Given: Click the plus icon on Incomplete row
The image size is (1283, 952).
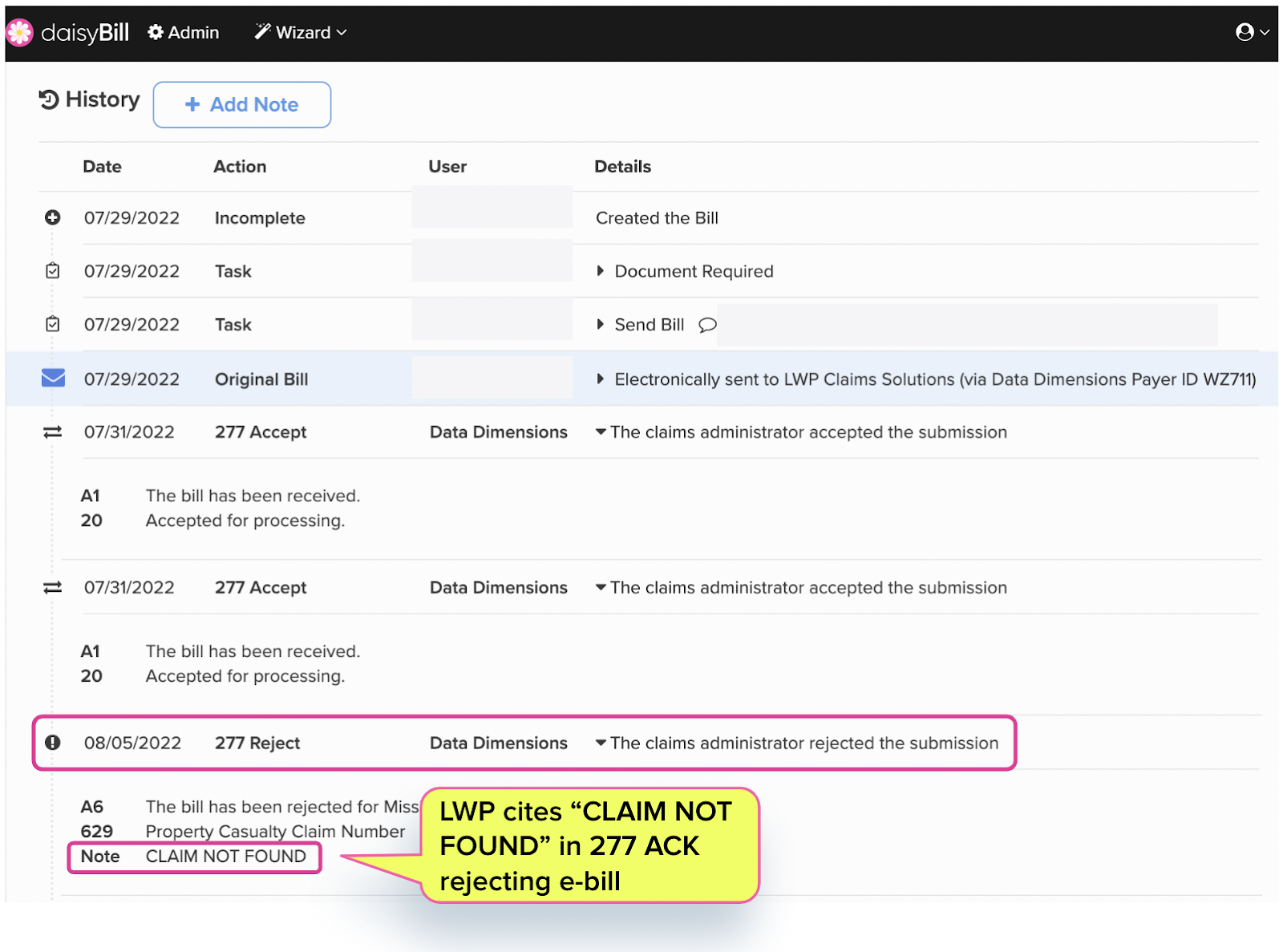Looking at the screenshot, I should coord(53,217).
